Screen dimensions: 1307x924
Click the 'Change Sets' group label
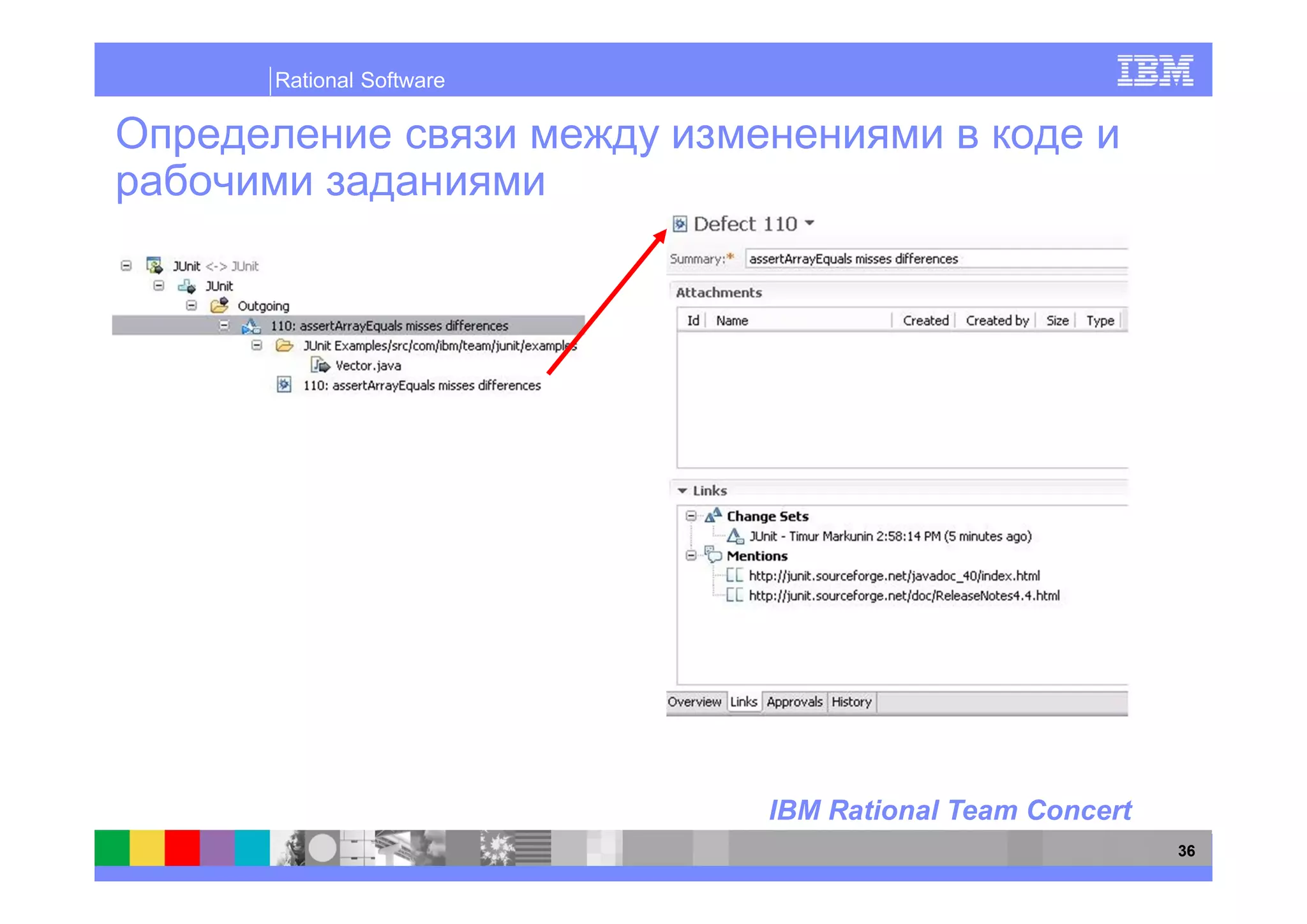pos(767,516)
